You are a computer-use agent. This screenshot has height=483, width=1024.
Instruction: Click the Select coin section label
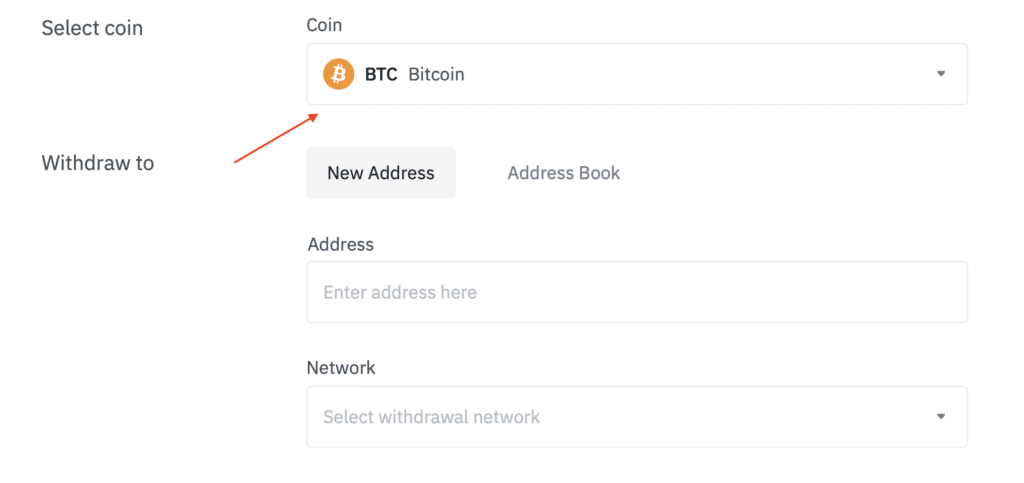pos(92,29)
